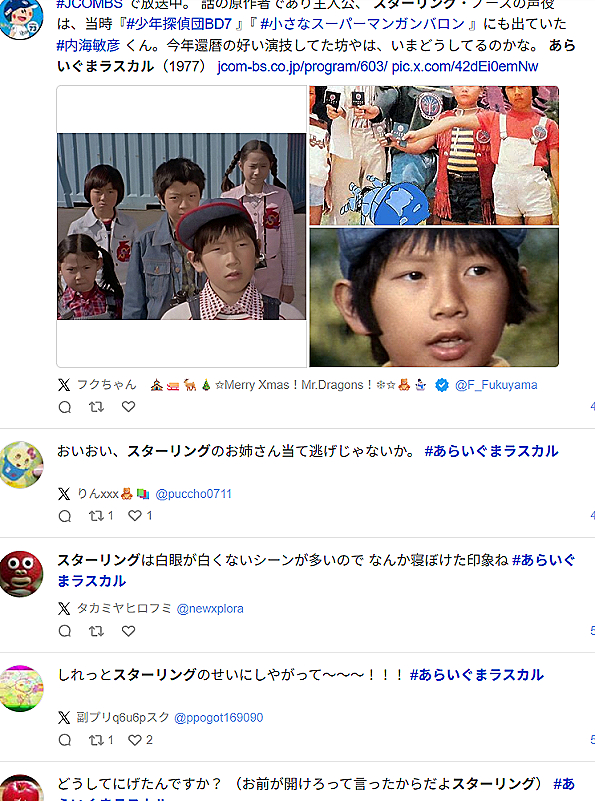Click reply icon under フクちゃん's tweet
The image size is (595, 801).
pyautogui.click(x=65, y=407)
